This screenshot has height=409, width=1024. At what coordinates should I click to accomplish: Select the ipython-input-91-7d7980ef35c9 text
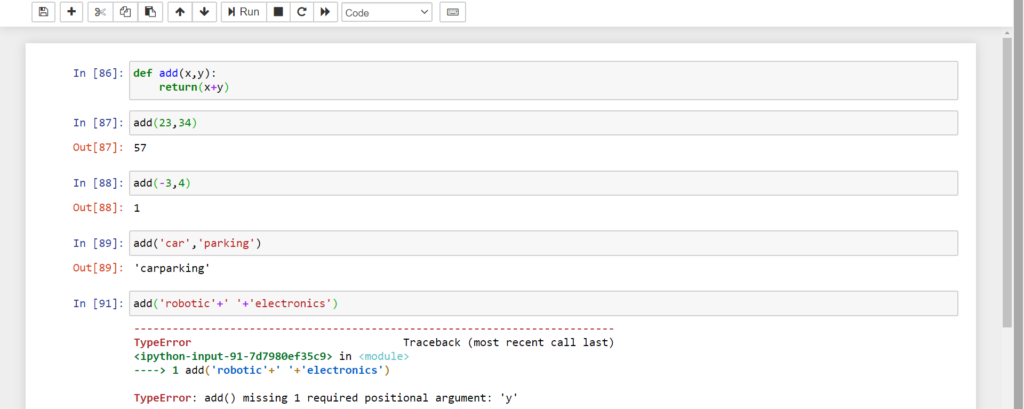point(233,357)
